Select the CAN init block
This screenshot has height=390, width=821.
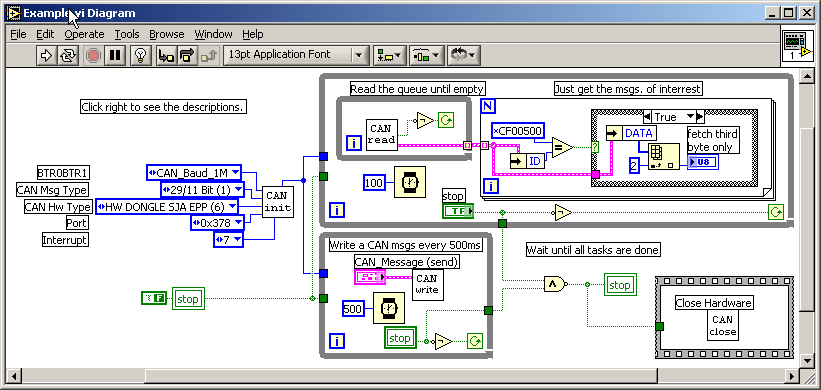coord(276,202)
